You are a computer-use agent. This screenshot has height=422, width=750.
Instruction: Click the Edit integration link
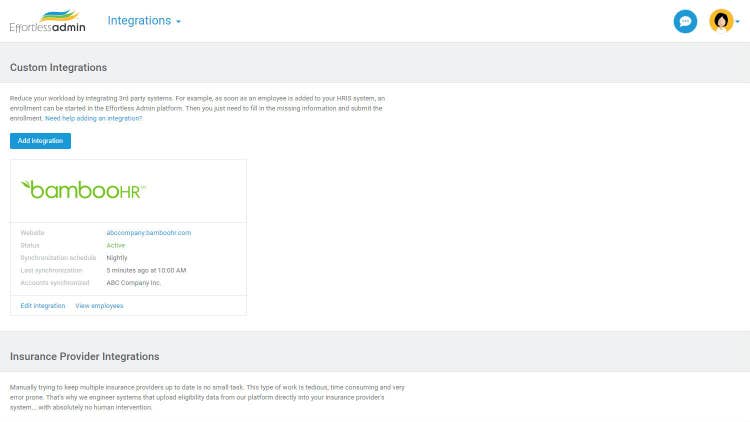click(43, 305)
